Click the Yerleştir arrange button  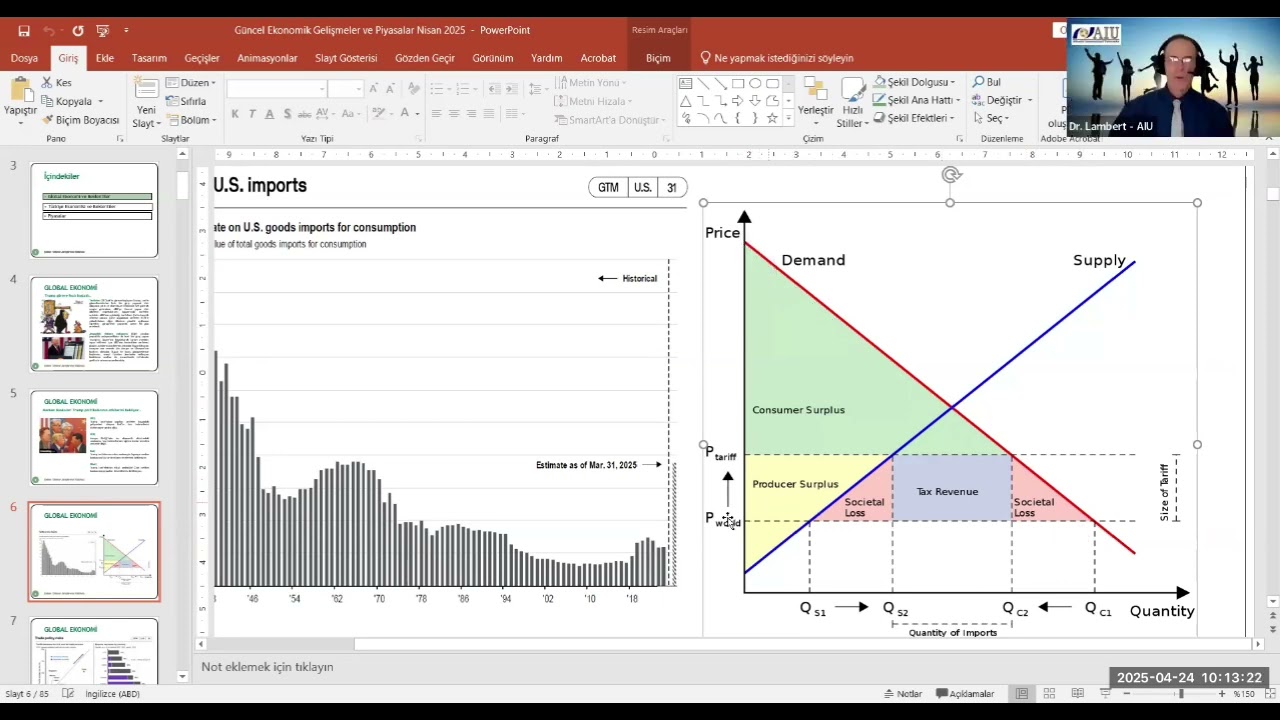pos(815,100)
